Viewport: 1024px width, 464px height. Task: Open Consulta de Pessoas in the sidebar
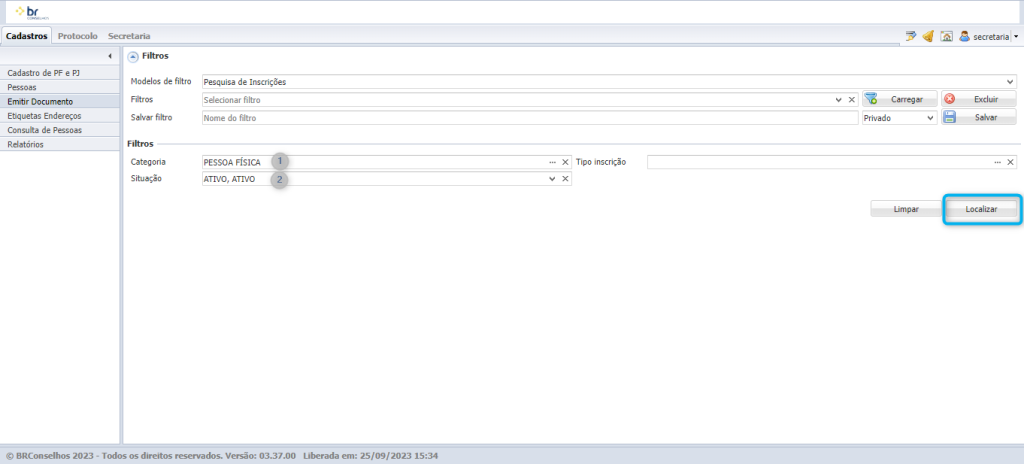coord(60,130)
